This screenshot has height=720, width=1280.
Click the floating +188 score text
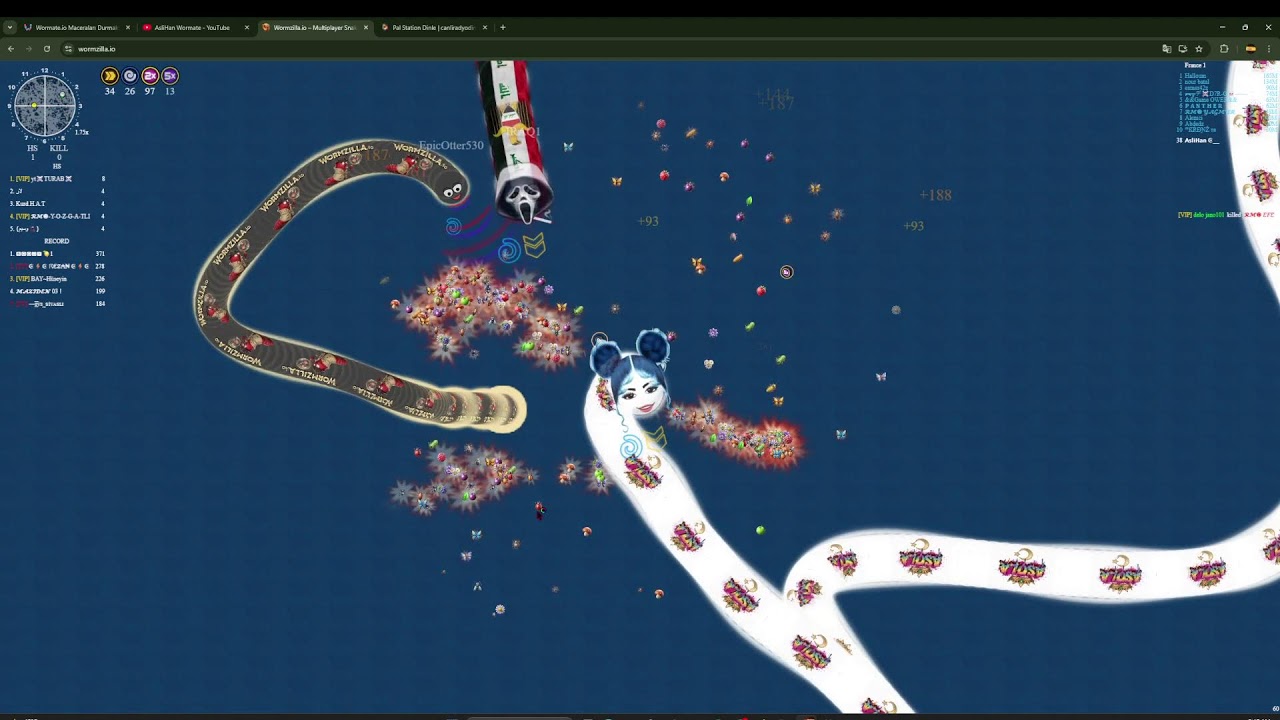point(935,195)
